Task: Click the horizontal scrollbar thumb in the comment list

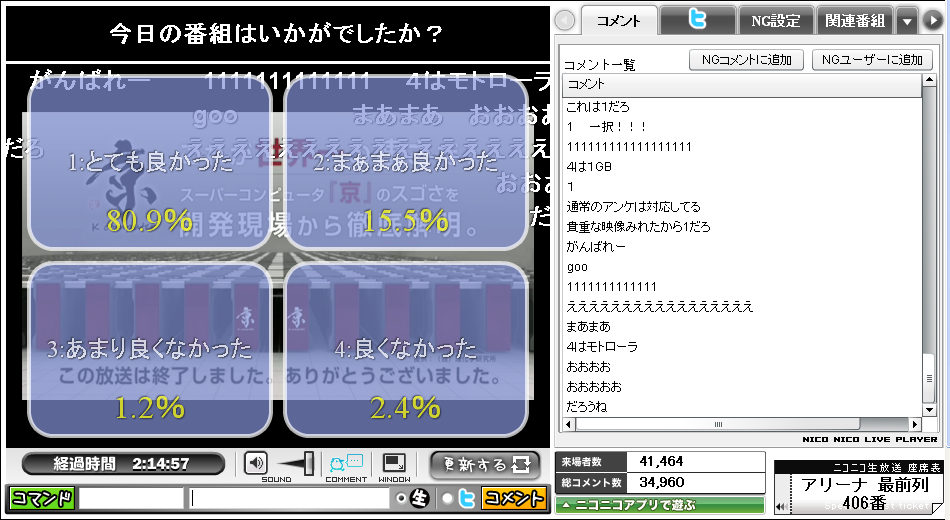Action: point(718,424)
